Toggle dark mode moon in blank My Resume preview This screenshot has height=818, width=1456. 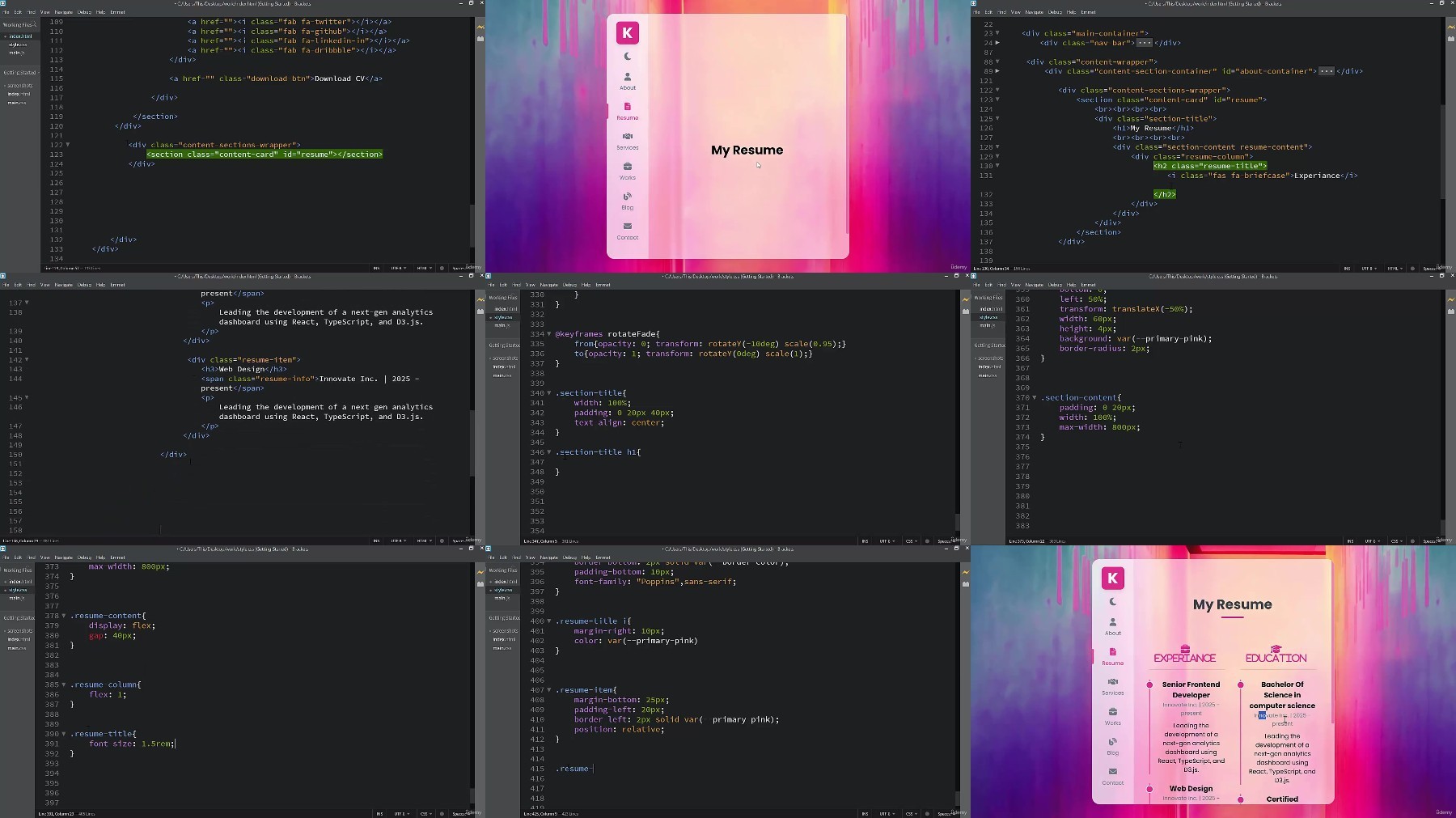(628, 57)
